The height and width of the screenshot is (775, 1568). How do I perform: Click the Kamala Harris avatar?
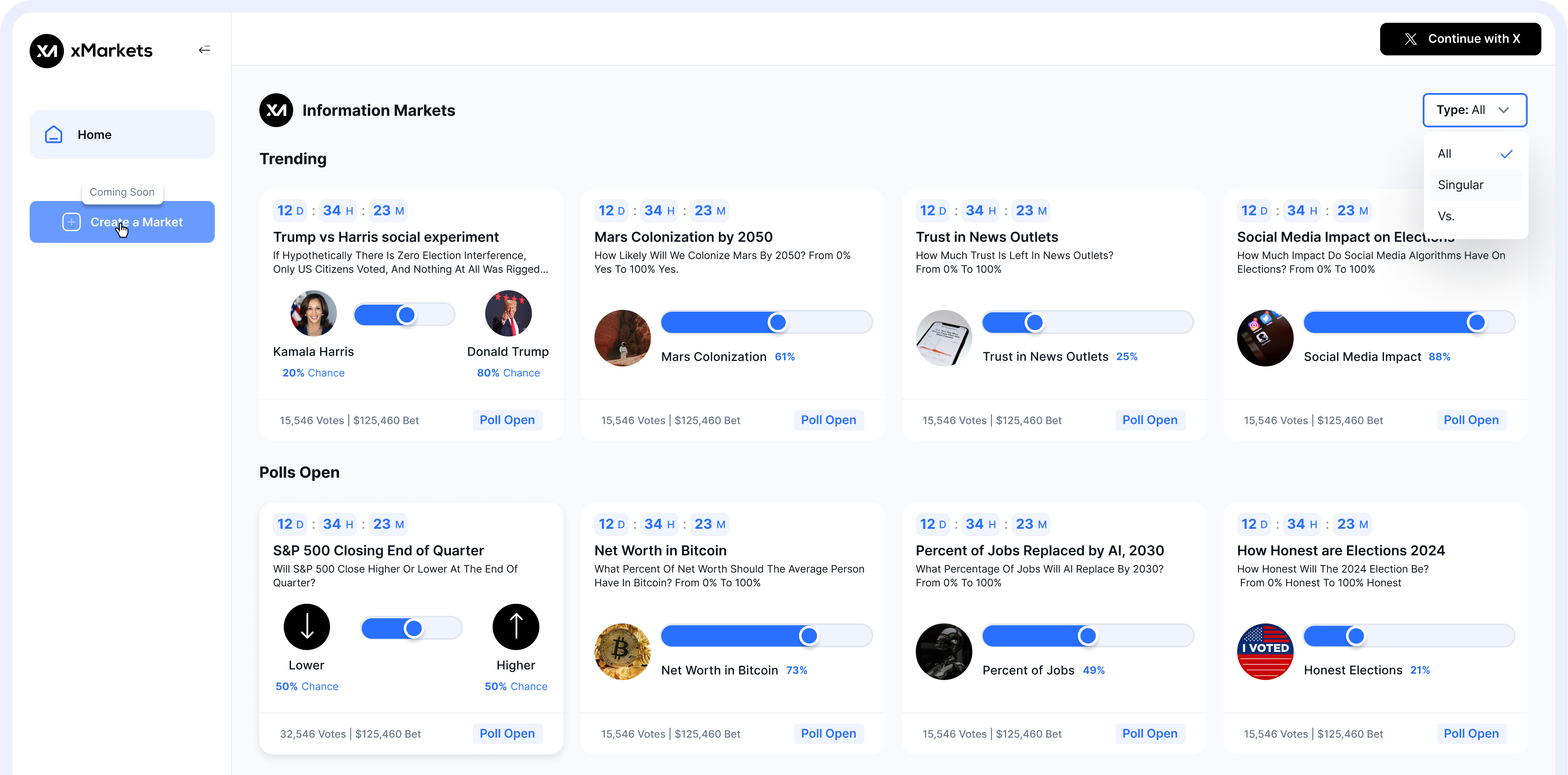314,313
